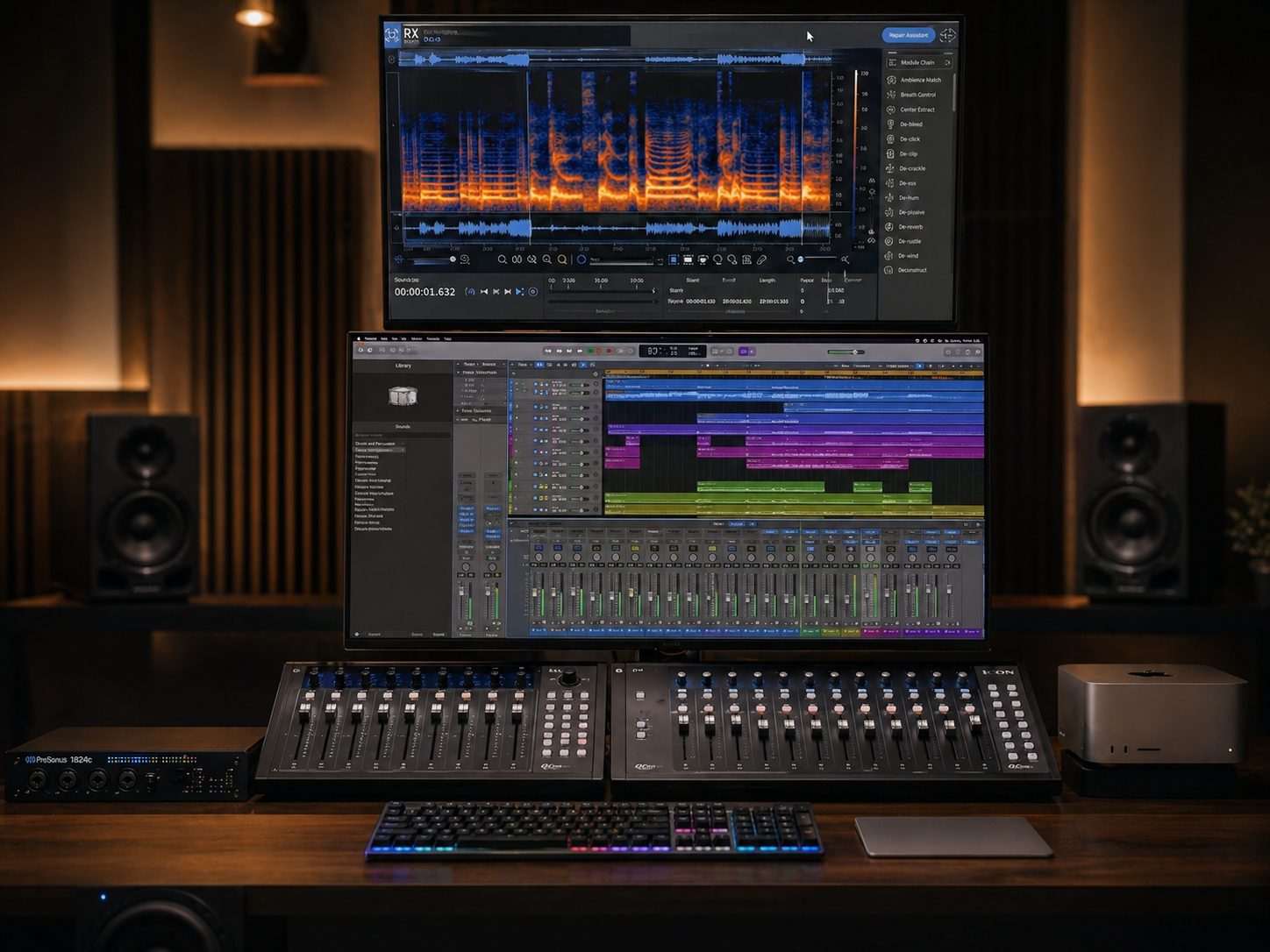Open the Apple menu on the lower monitor
Viewport: 1270px width, 952px height.
click(x=358, y=338)
